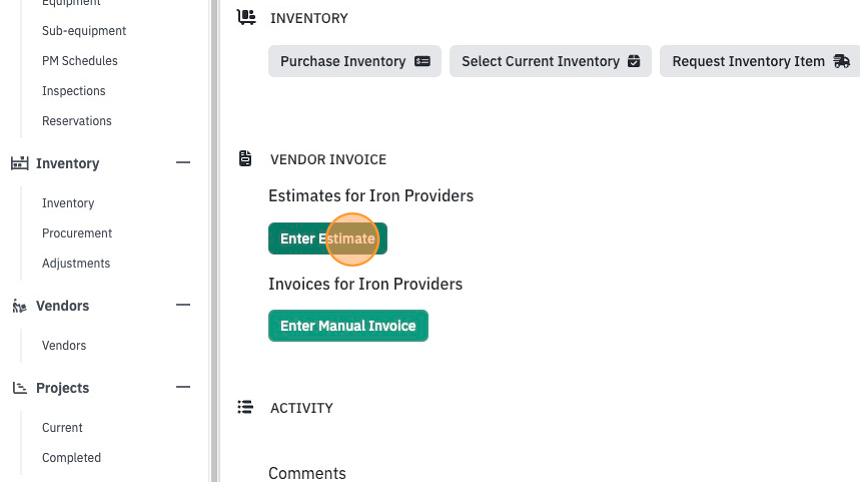Open the Inspections sidebar link
Screen dimensions: 860x482
click(x=73, y=91)
